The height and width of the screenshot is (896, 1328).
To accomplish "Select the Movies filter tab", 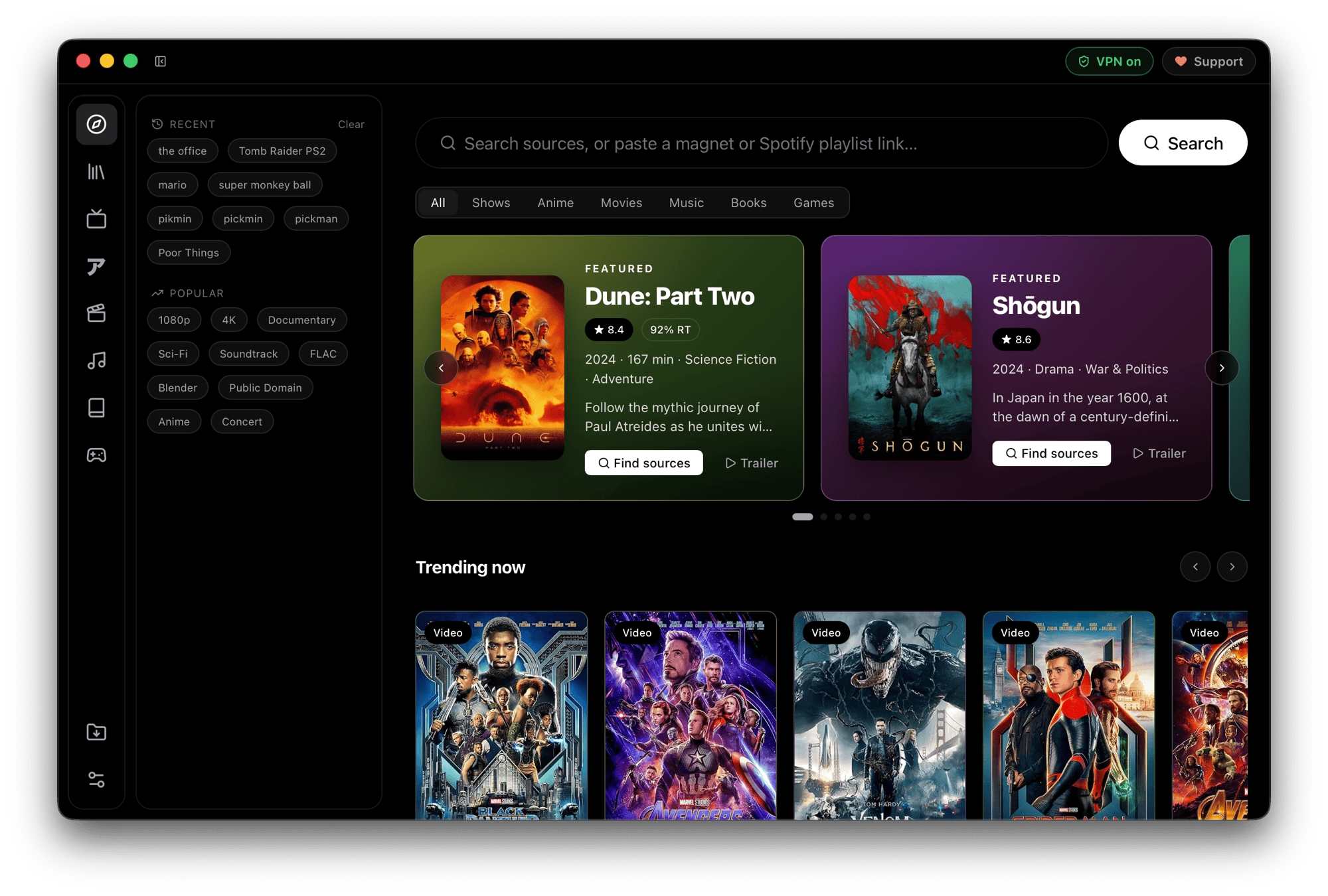I will point(621,202).
